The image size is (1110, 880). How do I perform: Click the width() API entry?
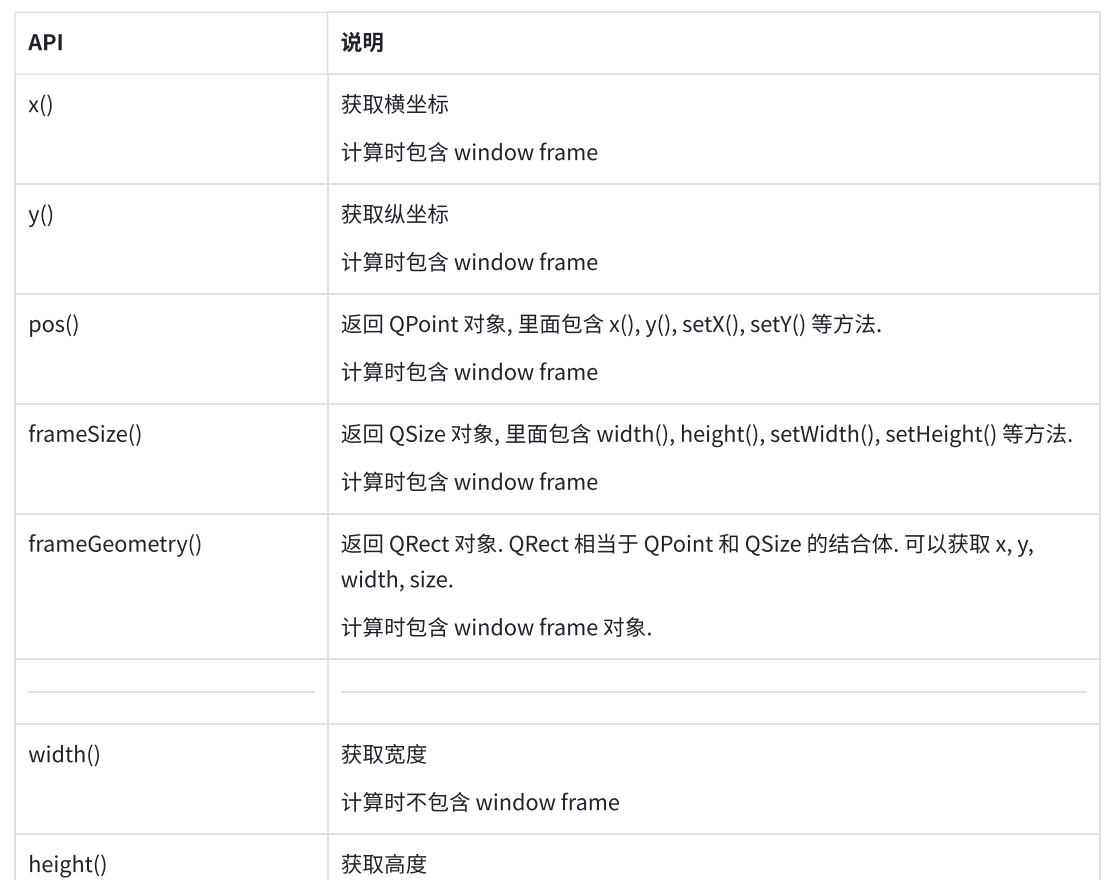click(64, 754)
